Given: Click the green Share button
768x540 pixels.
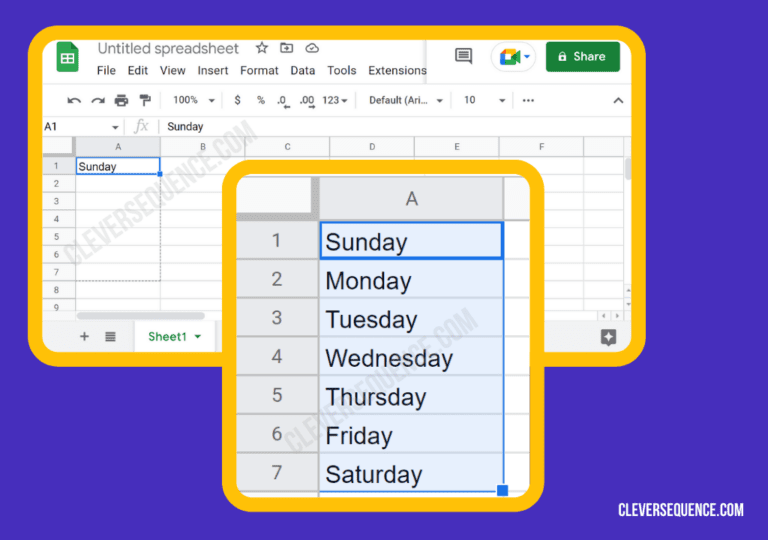Looking at the screenshot, I should point(582,57).
